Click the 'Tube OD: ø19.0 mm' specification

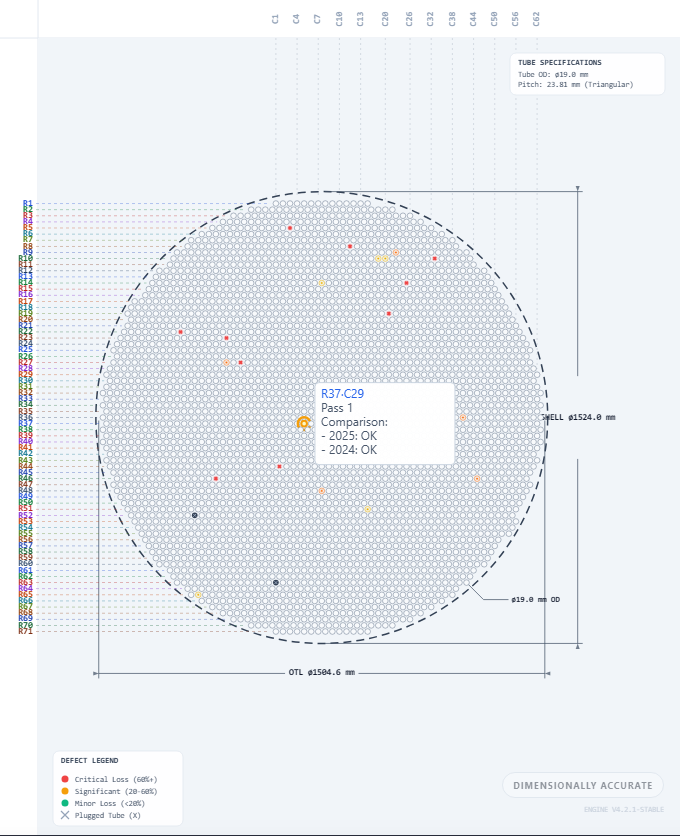click(x=553, y=75)
